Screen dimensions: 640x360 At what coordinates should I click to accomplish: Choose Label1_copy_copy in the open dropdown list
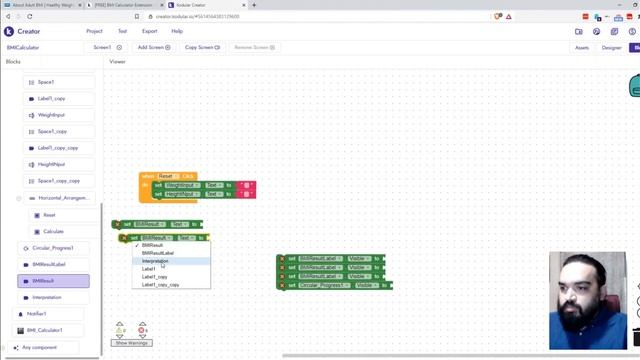[x=171, y=284]
